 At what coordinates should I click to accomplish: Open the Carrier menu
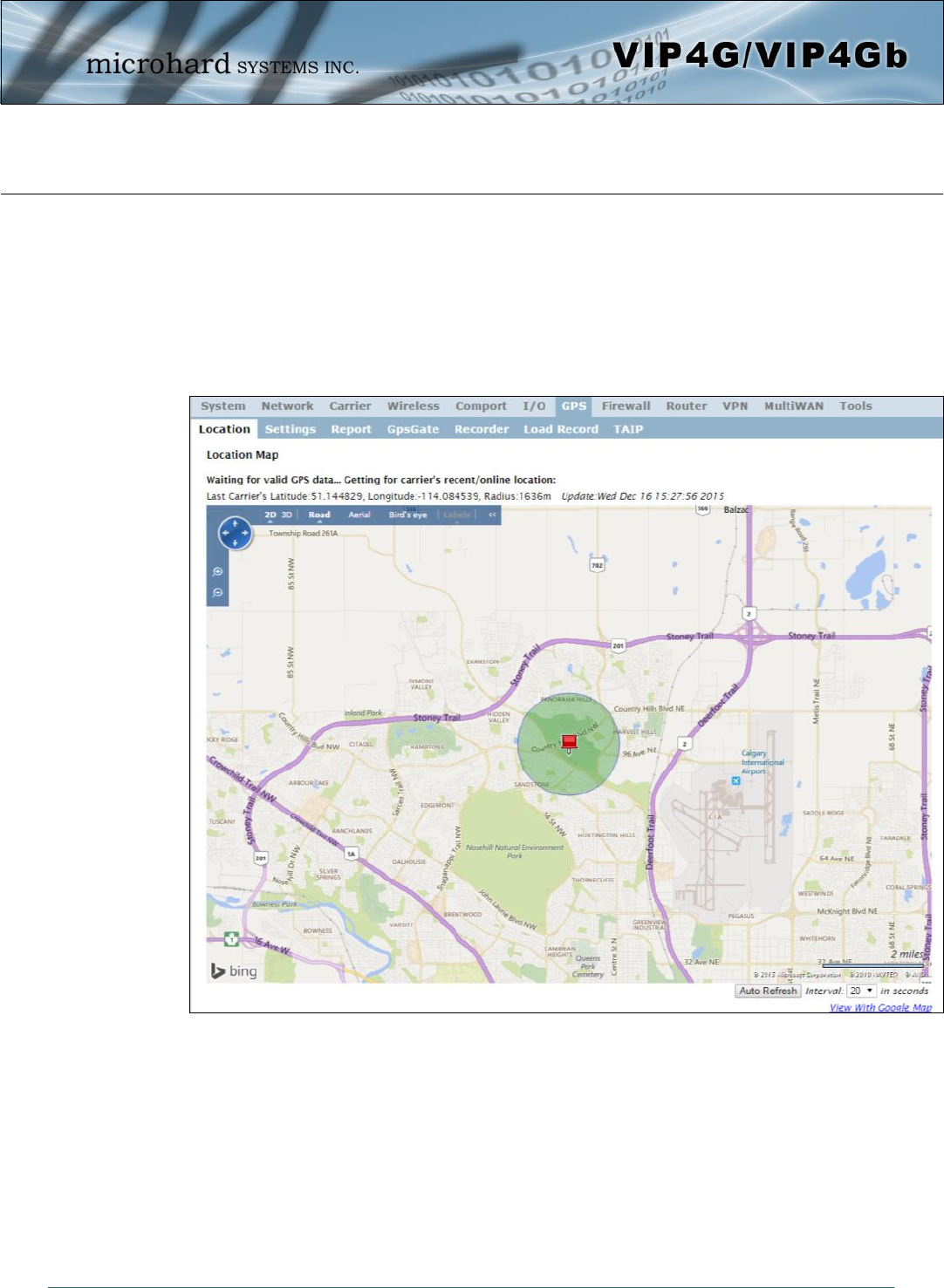350,406
